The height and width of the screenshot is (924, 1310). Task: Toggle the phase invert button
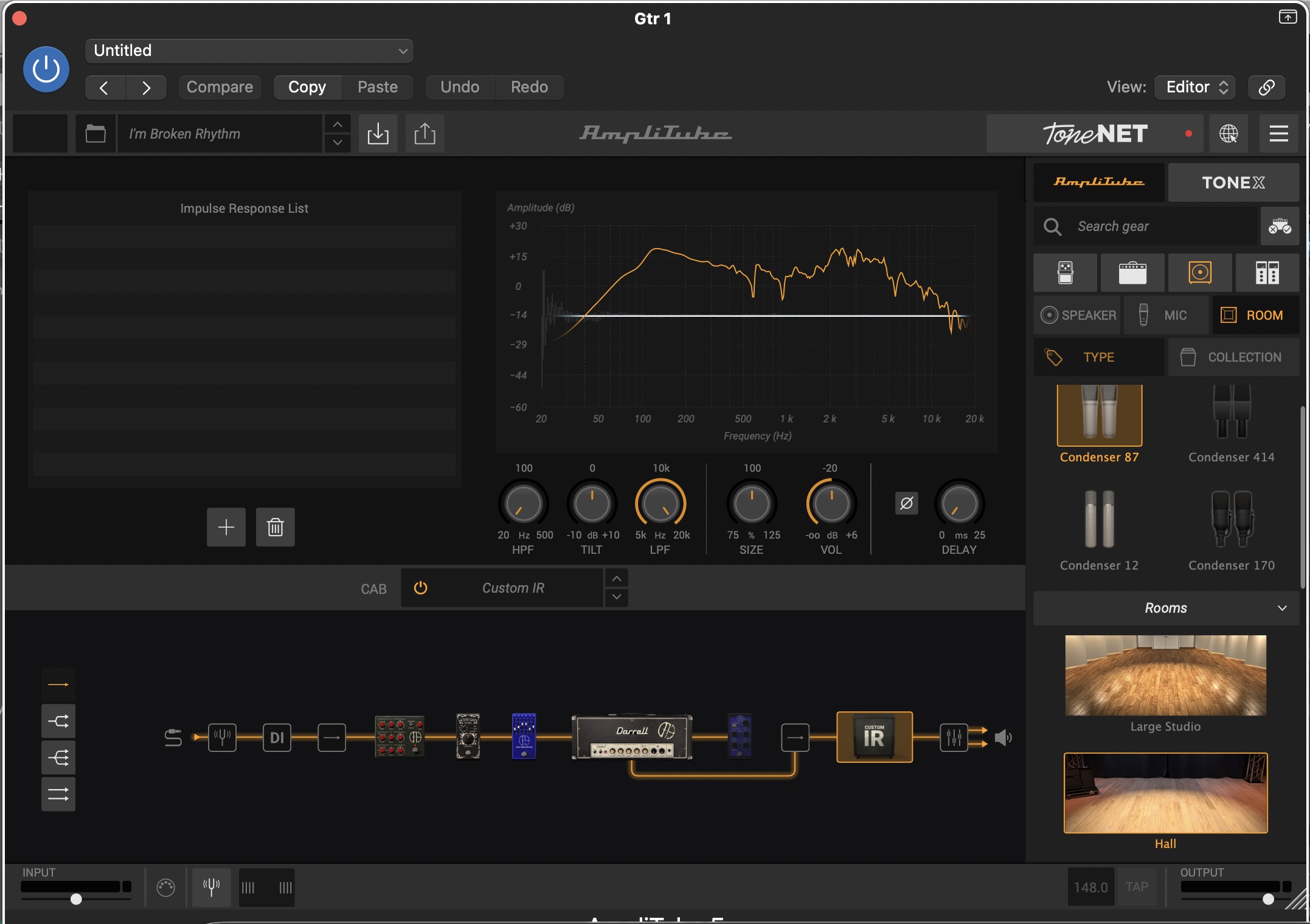point(906,503)
